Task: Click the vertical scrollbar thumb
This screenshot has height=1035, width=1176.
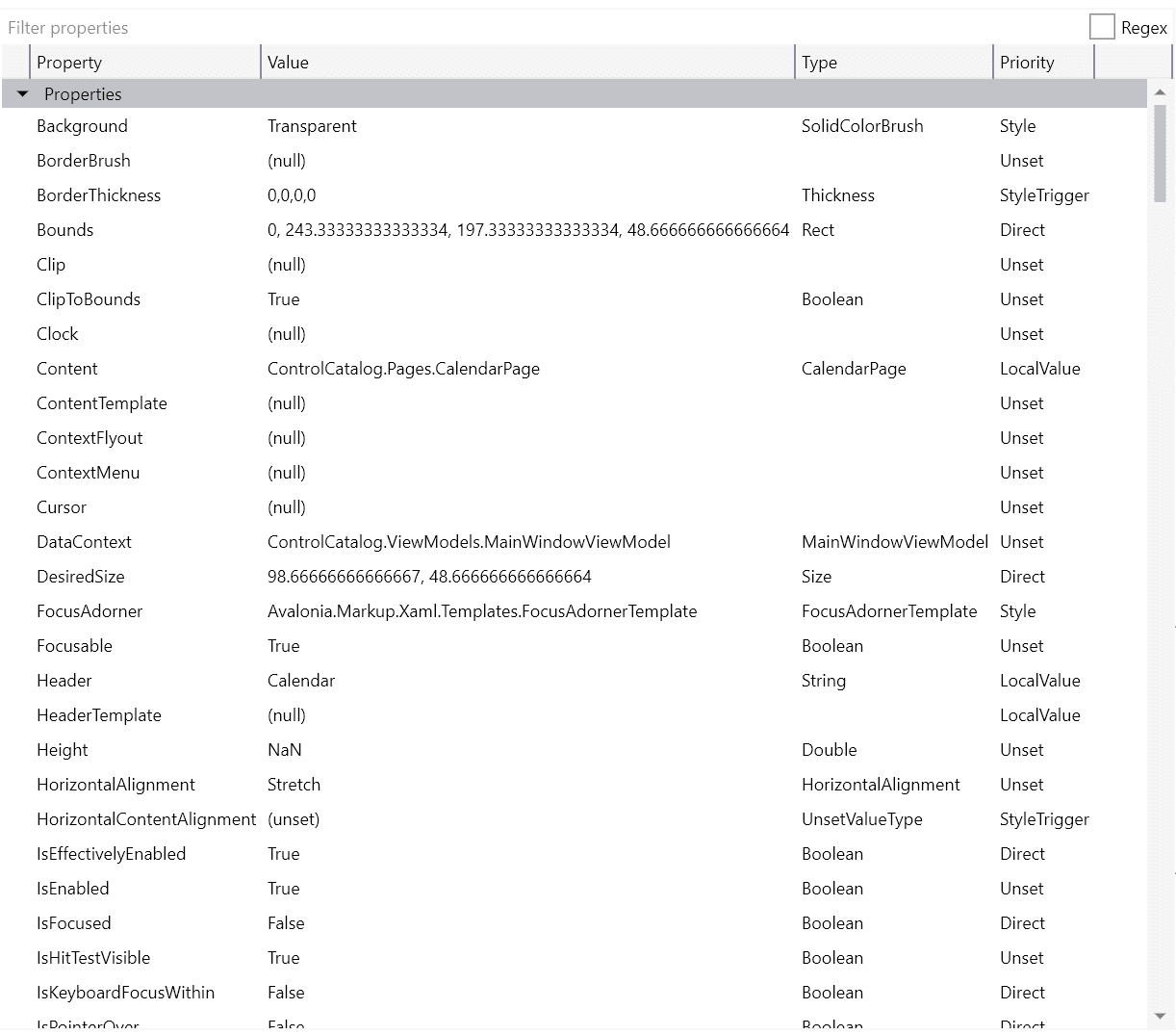Action: pos(1160,154)
